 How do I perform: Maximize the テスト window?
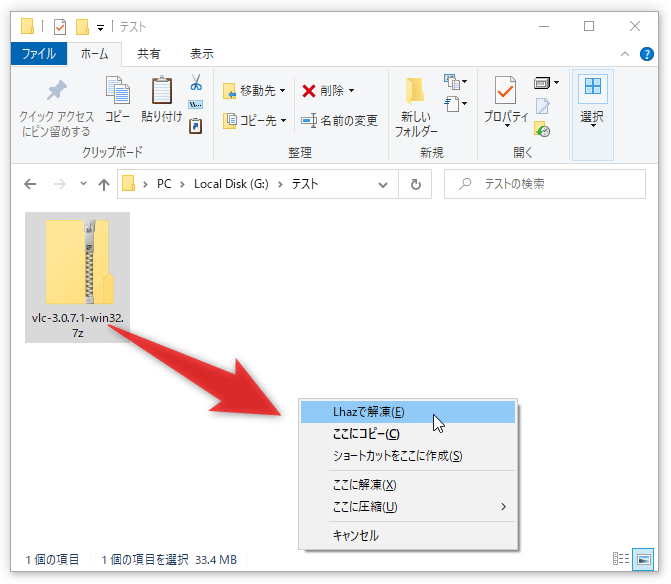point(589,27)
